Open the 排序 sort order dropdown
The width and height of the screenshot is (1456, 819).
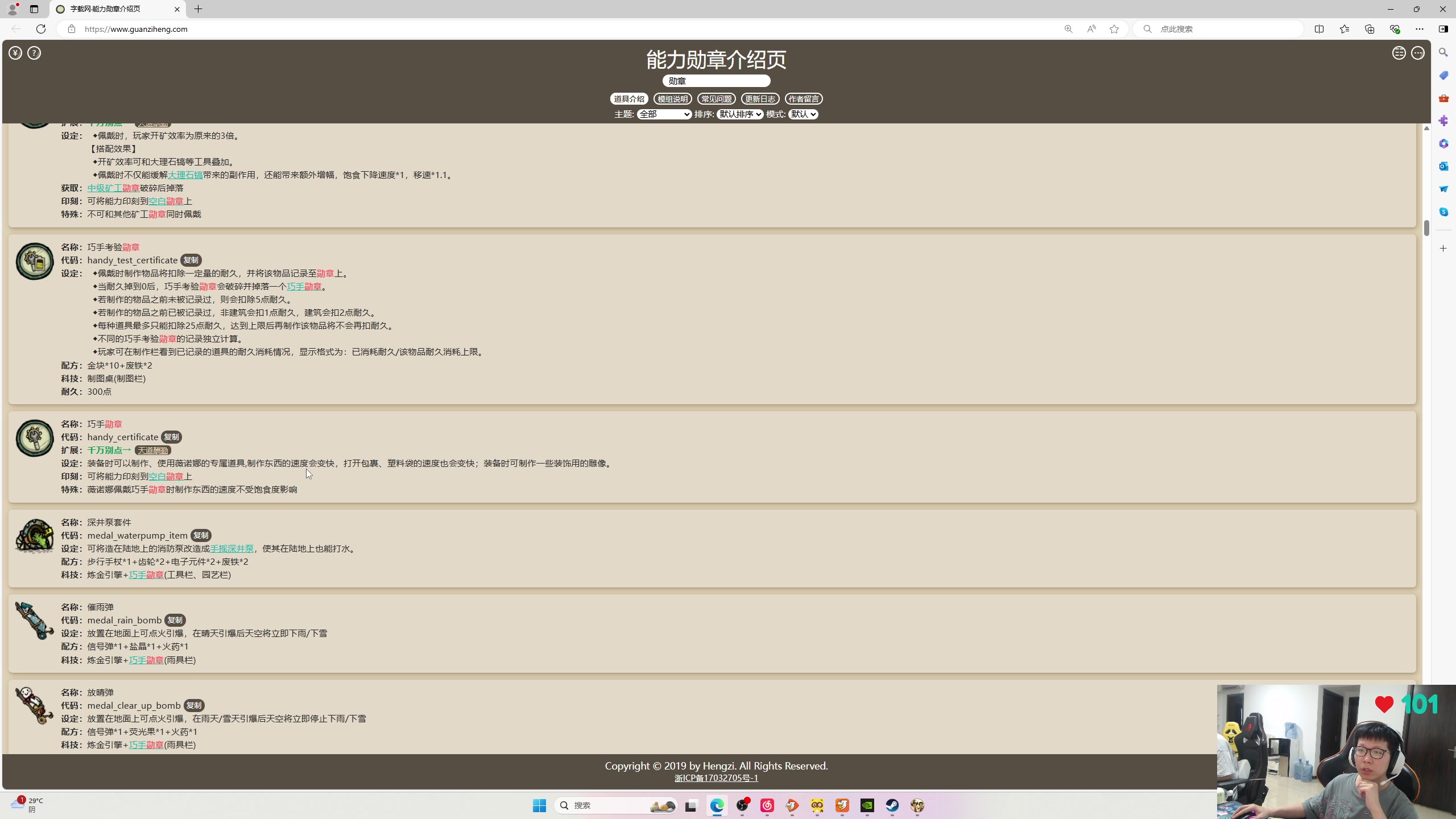pyautogui.click(x=739, y=114)
